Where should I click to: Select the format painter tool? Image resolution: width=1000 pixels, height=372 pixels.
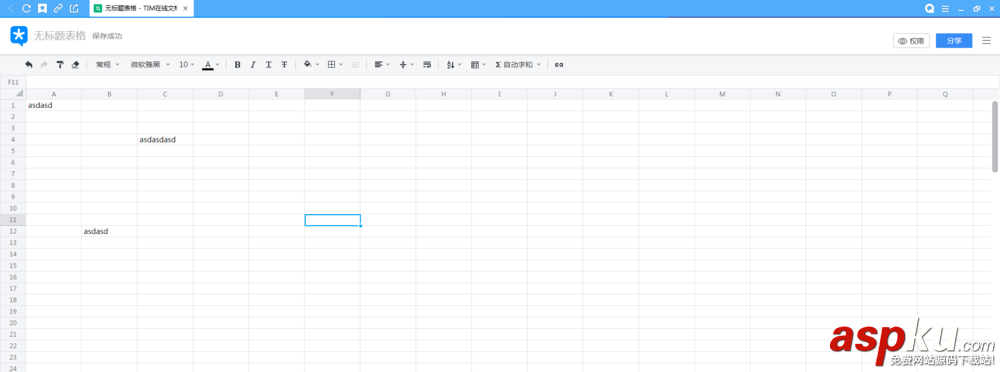pos(60,64)
